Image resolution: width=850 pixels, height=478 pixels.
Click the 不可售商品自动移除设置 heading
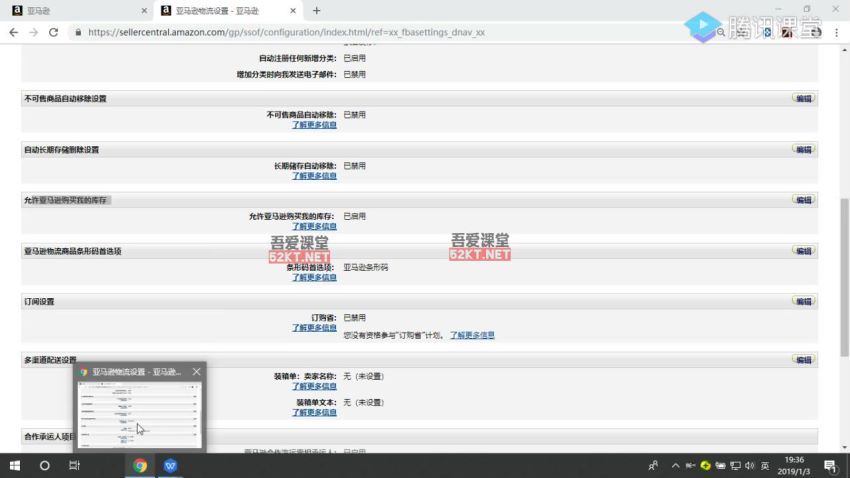coord(65,99)
